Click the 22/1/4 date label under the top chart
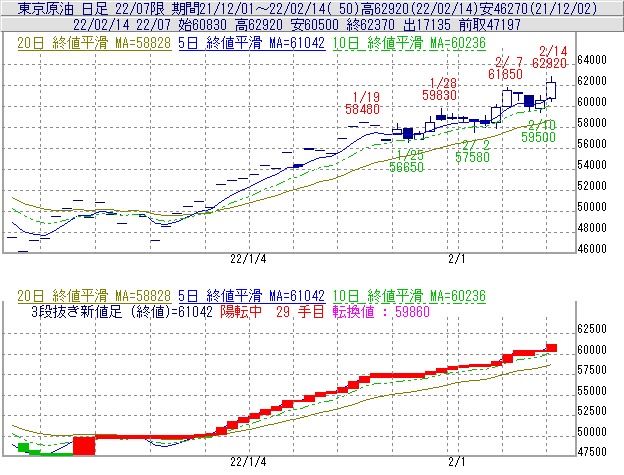This screenshot has width=624, height=475. click(248, 259)
